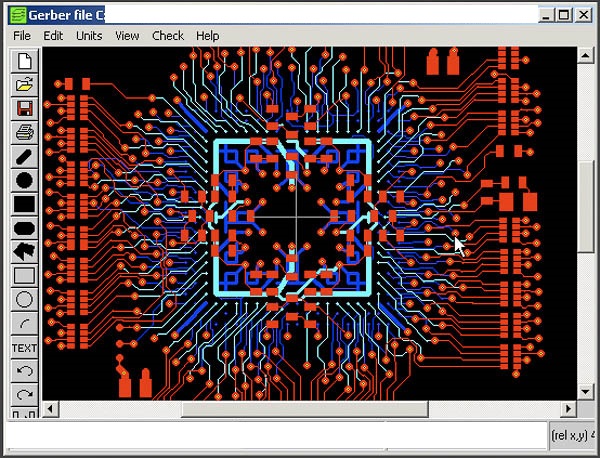Click the Redo arrow icon
This screenshot has width=600, height=458.
24,395
